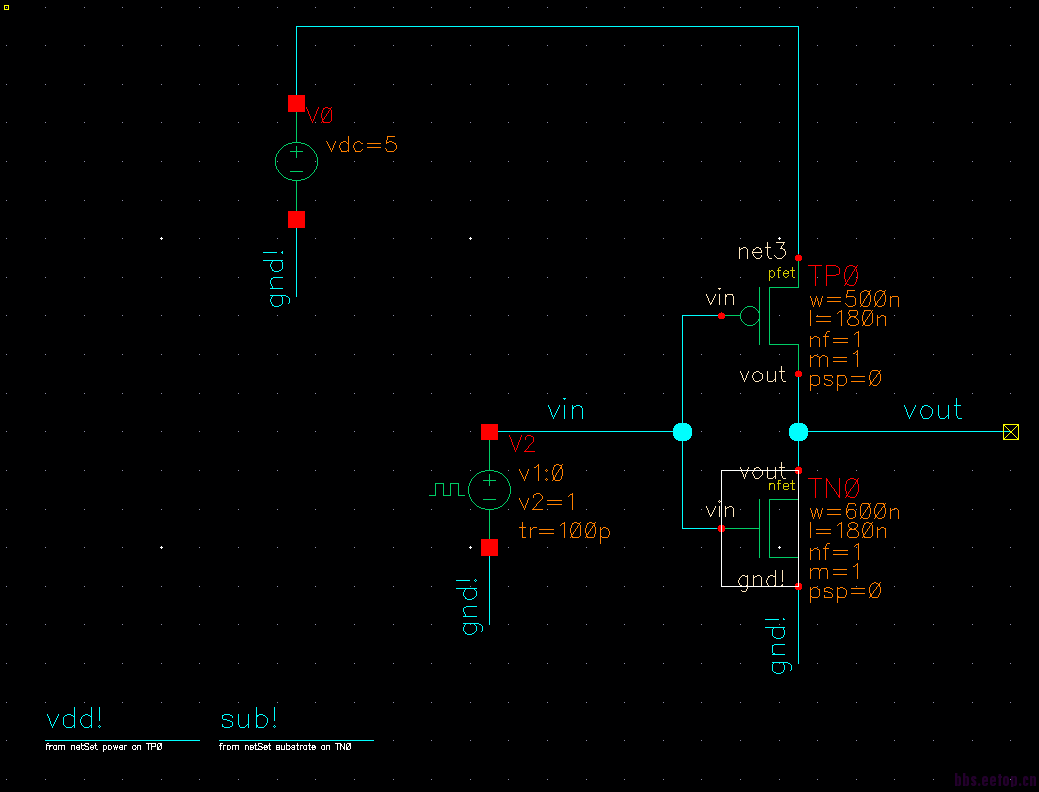Image resolution: width=1039 pixels, height=792 pixels.
Task: Select the sub! net expression label
Action: click(x=249, y=720)
